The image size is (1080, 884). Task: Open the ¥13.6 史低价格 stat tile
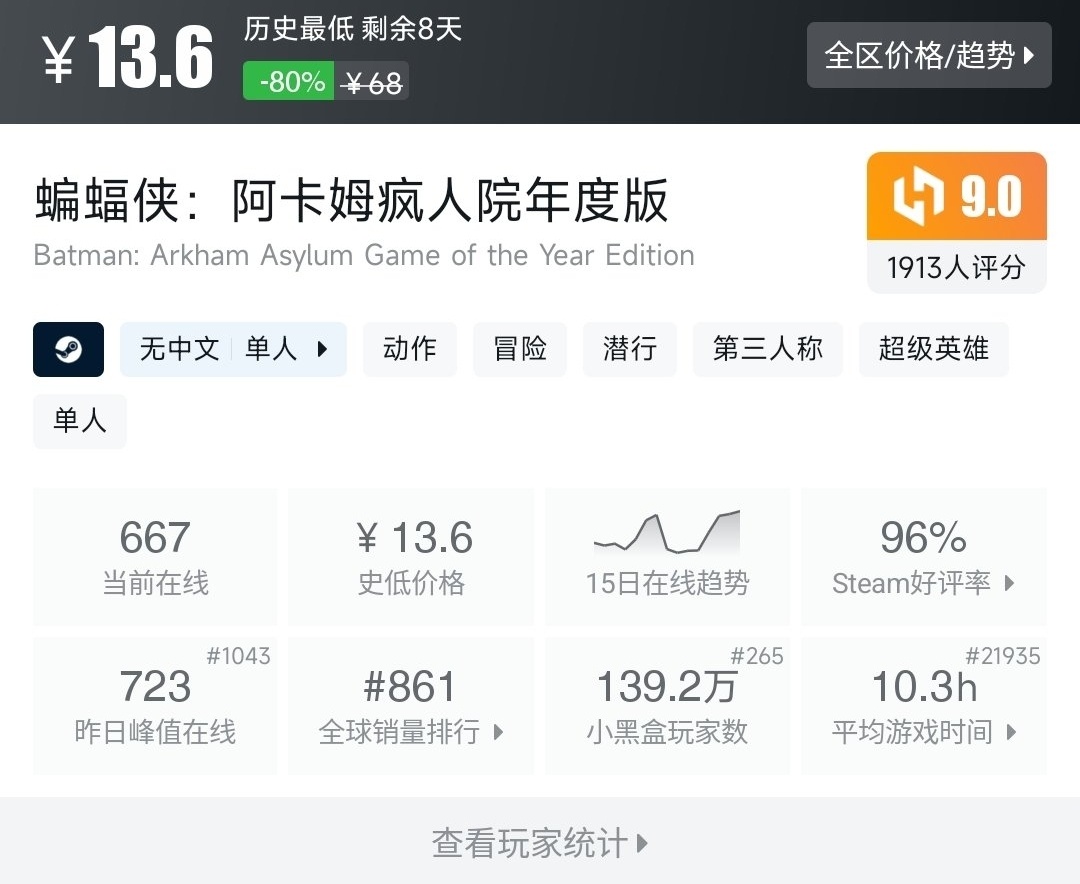411,557
